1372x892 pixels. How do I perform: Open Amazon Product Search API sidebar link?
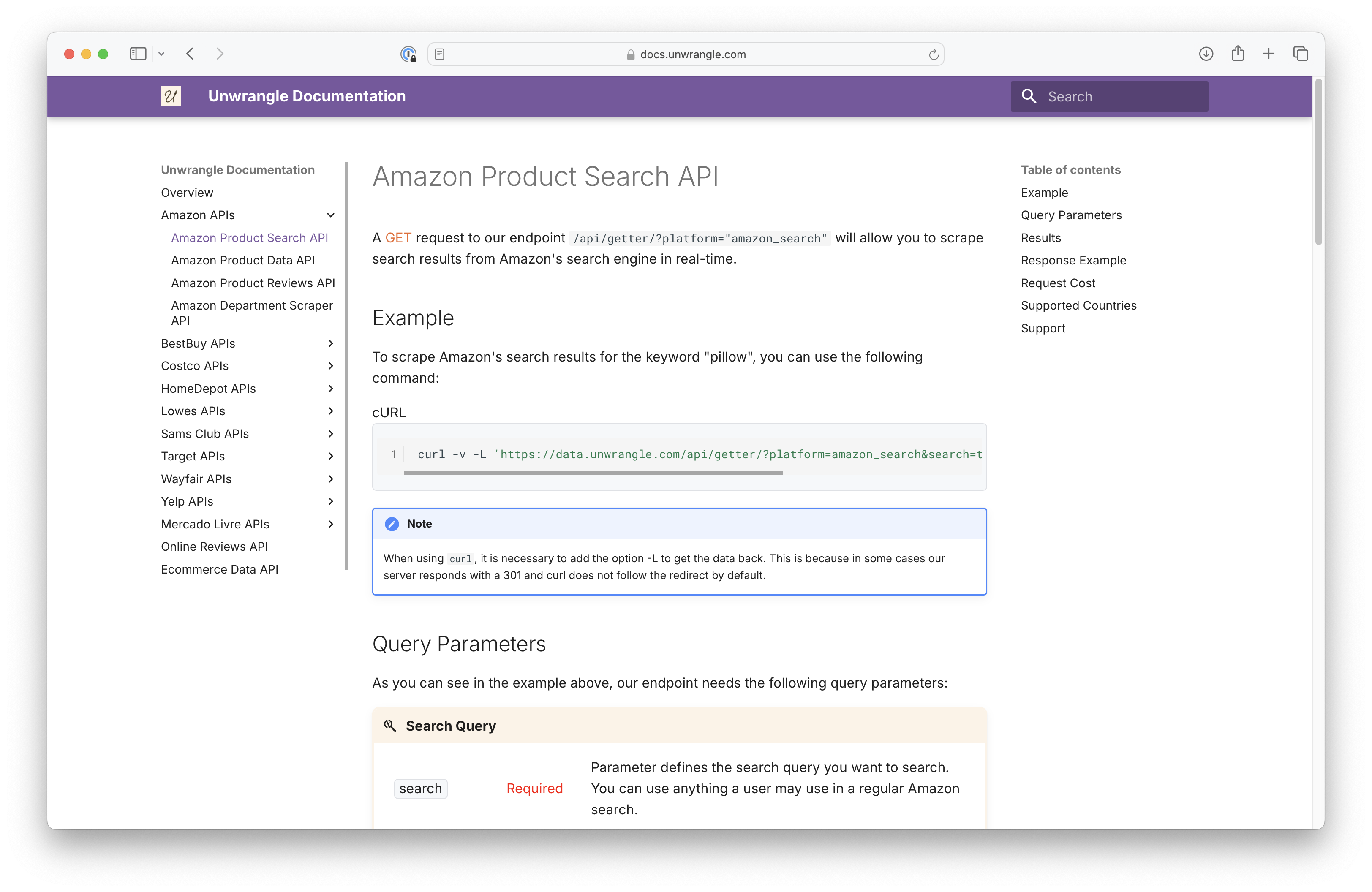249,237
